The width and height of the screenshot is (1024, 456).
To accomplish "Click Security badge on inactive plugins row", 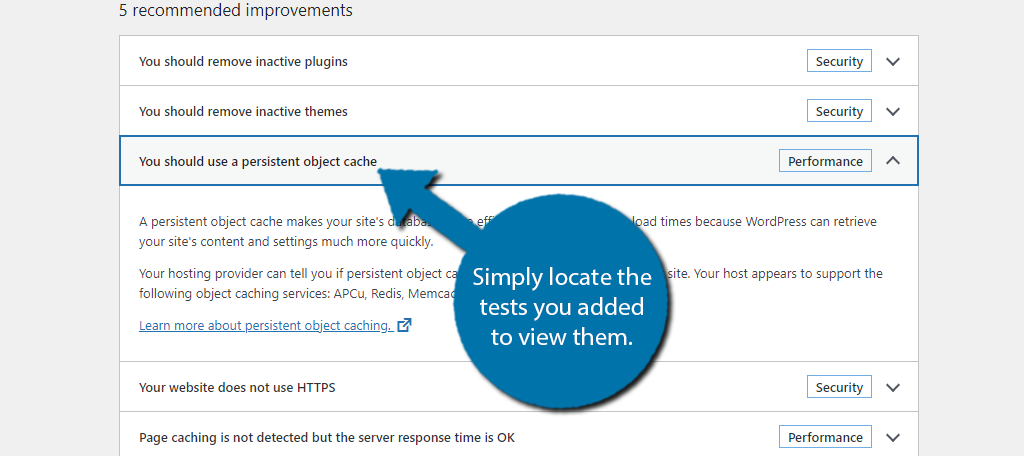I will pyautogui.click(x=839, y=61).
